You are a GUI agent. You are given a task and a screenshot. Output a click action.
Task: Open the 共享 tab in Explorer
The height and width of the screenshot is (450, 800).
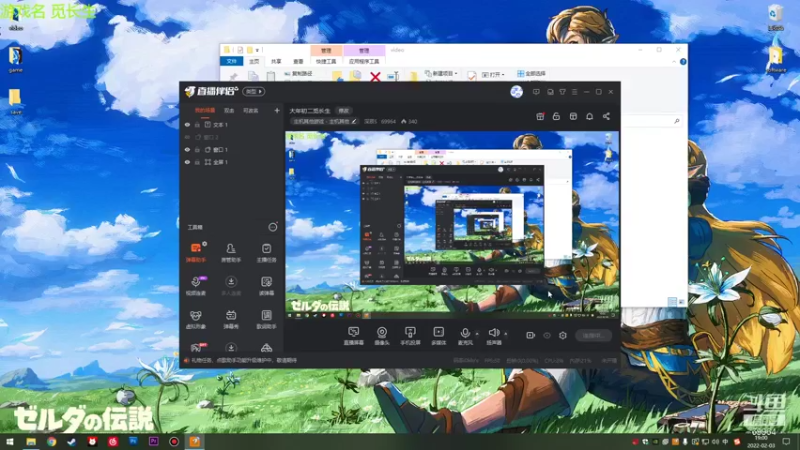(276, 61)
